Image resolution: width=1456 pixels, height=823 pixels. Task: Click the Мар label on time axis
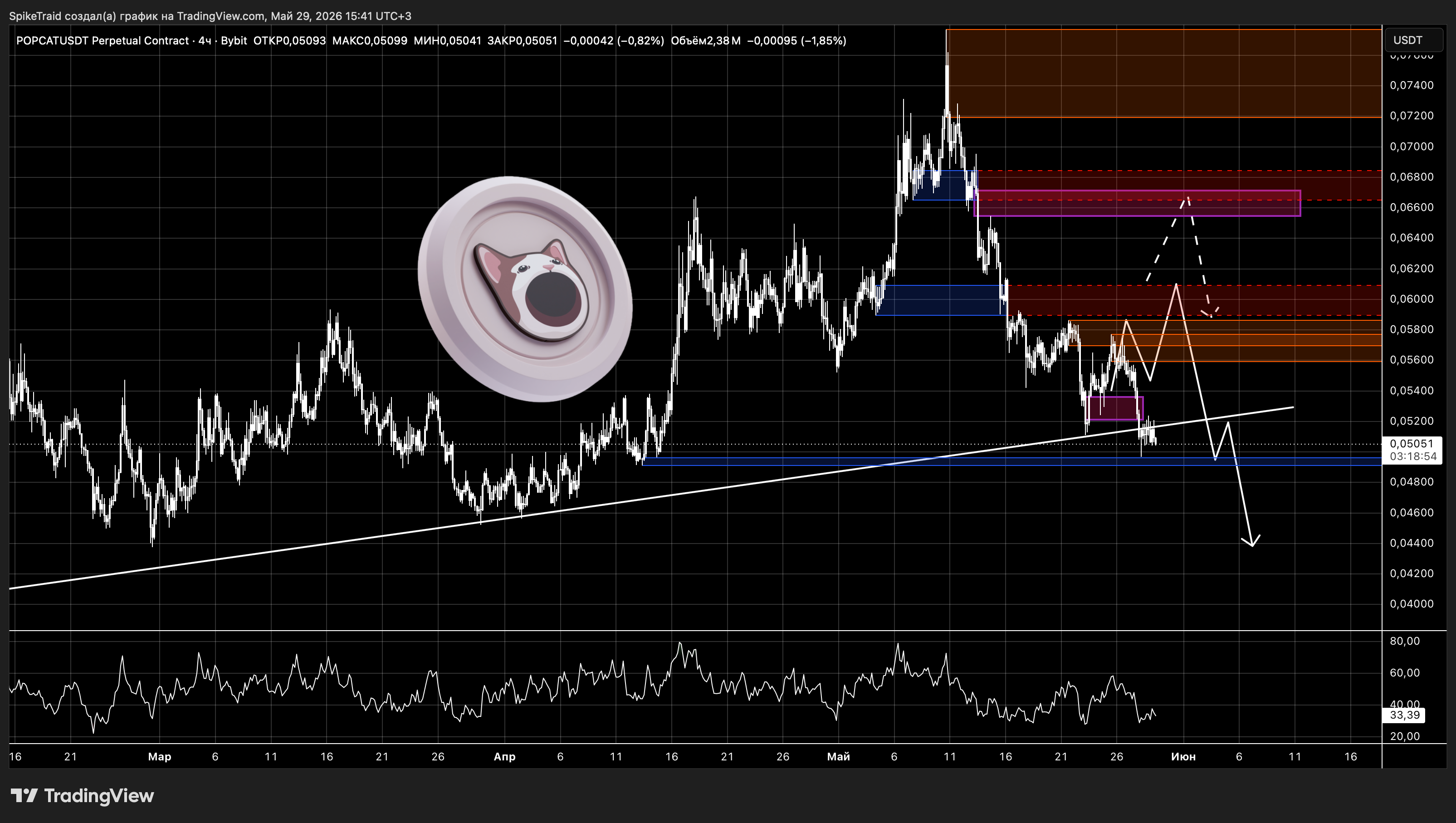point(159,757)
